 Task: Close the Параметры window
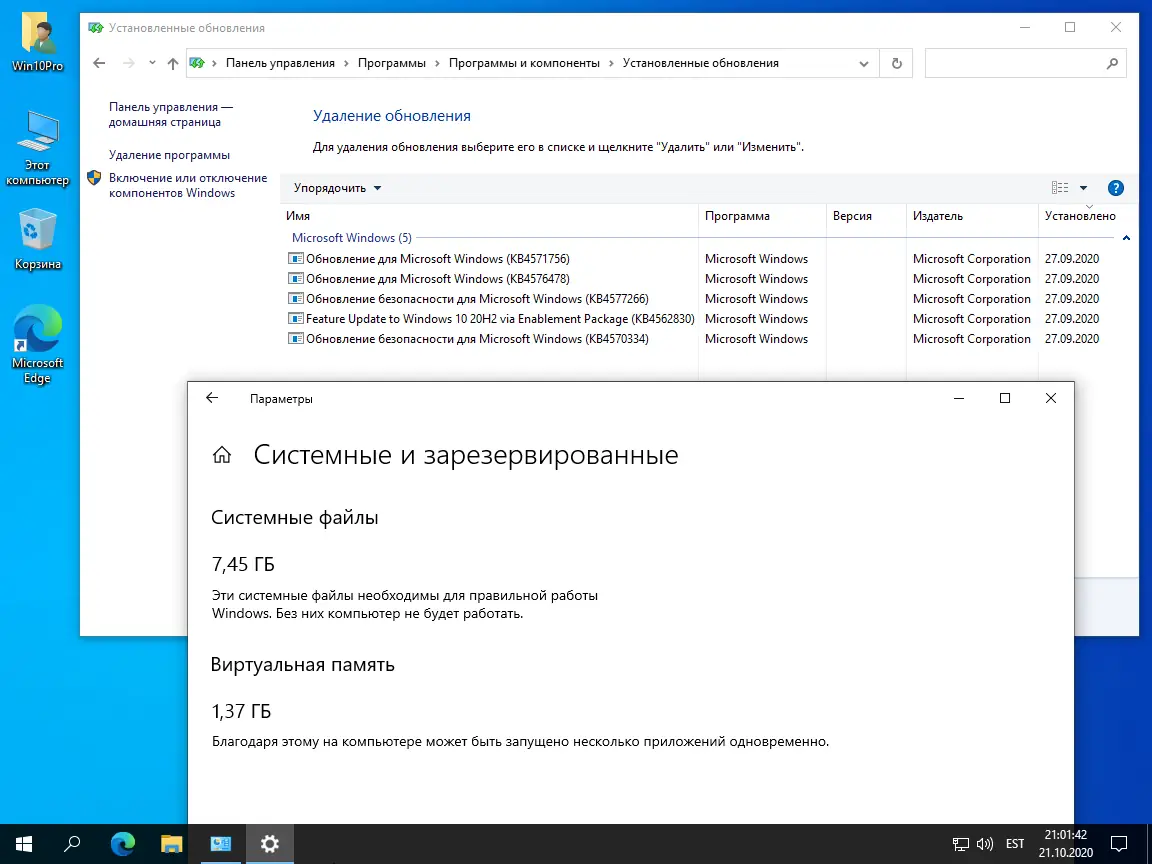(1051, 398)
